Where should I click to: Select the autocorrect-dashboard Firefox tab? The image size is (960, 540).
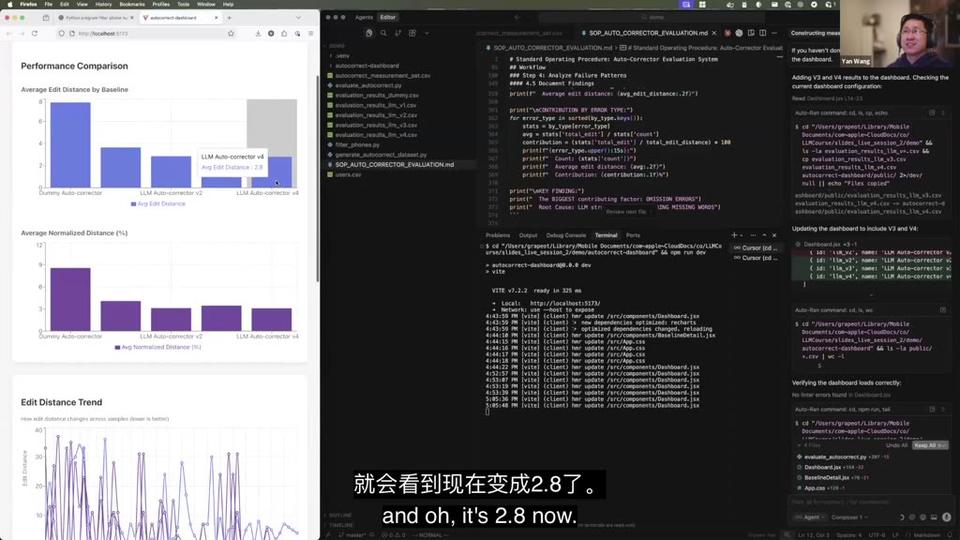180,18
